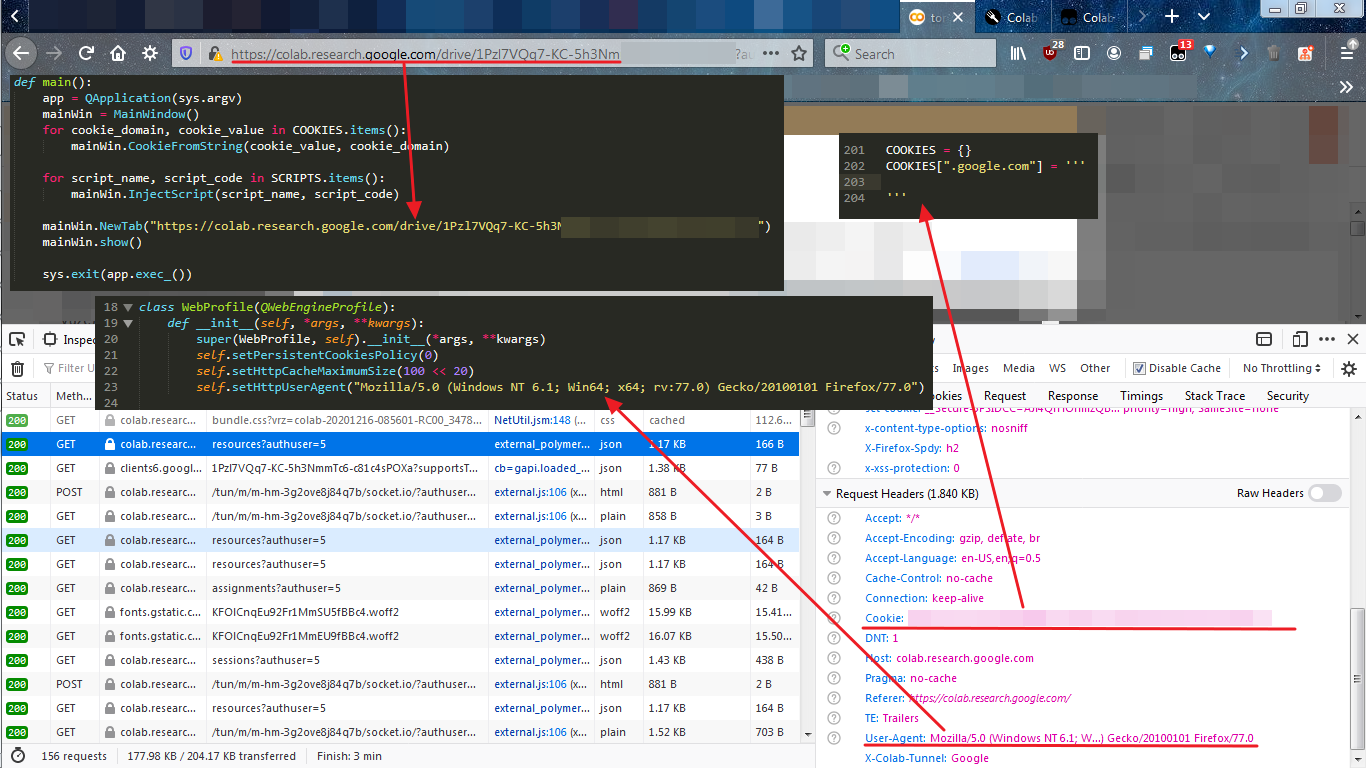Click the X-Colab-Tunnel: Google header
Screen dimensions: 1366x768
927,758
